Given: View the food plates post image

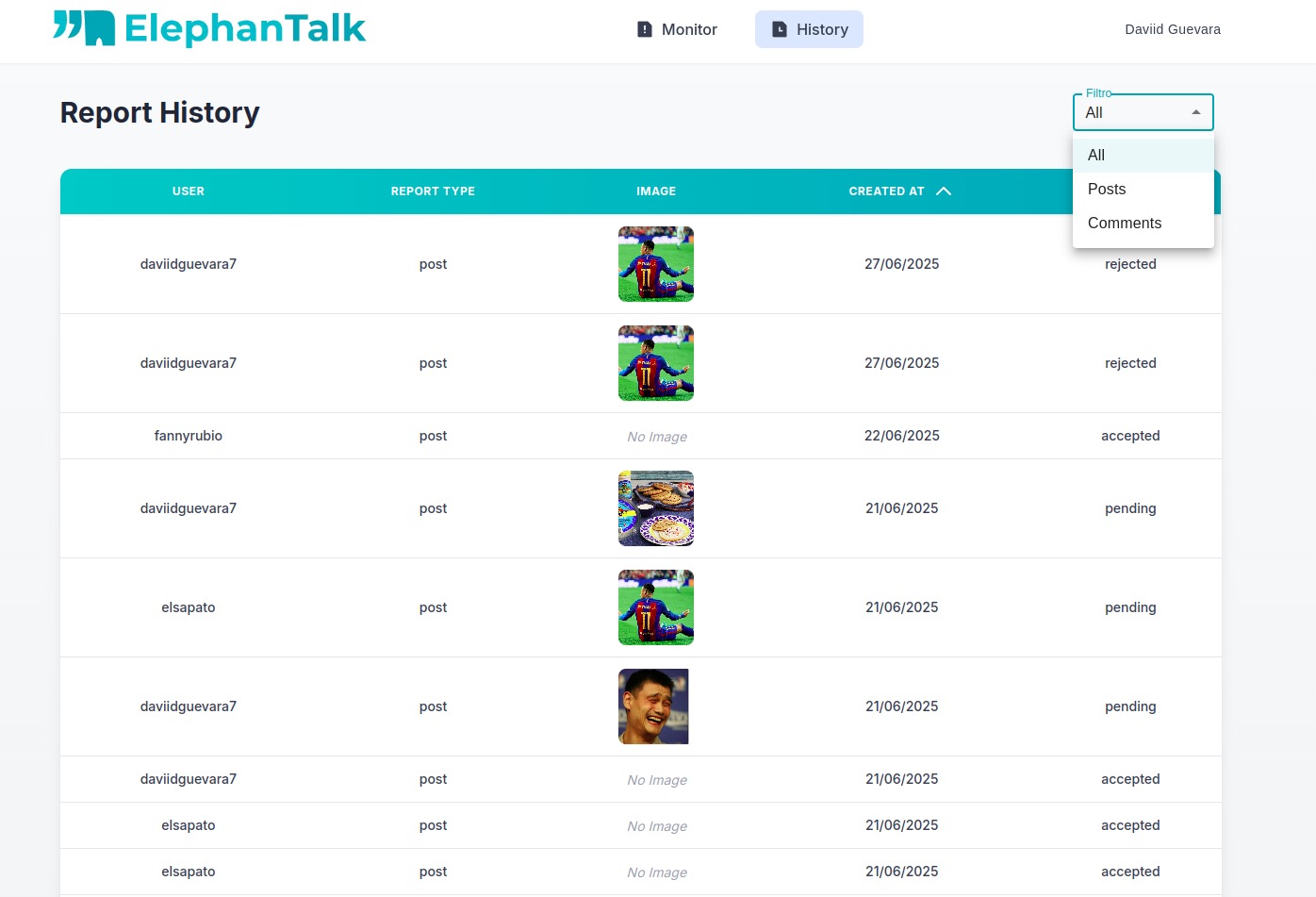Looking at the screenshot, I should pyautogui.click(x=656, y=508).
